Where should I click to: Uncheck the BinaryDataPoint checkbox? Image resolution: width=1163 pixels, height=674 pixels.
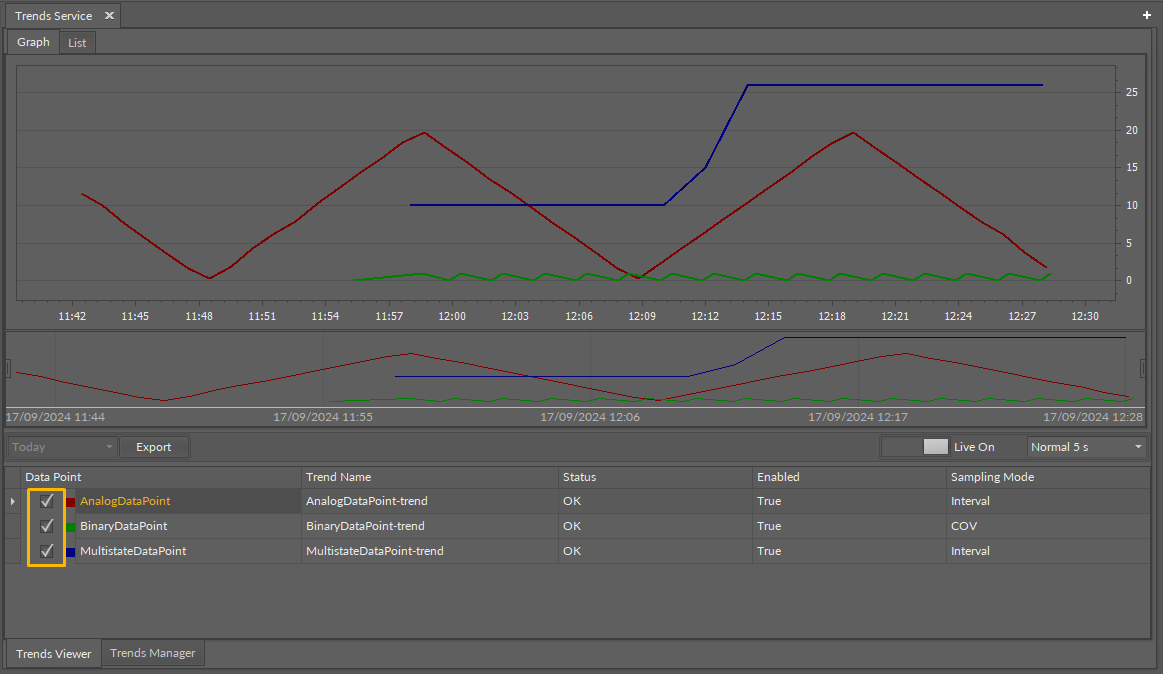point(46,526)
